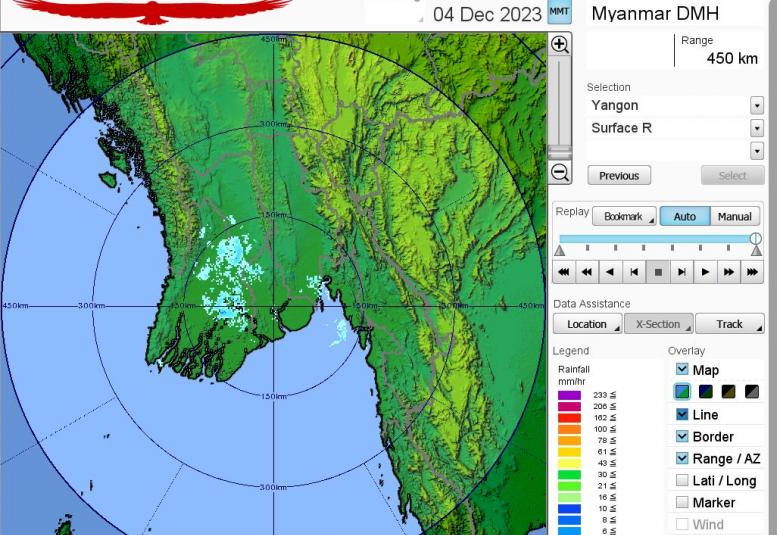The width and height of the screenshot is (780, 535).
Task: Open the Yangon site dropdown
Action: click(756, 106)
